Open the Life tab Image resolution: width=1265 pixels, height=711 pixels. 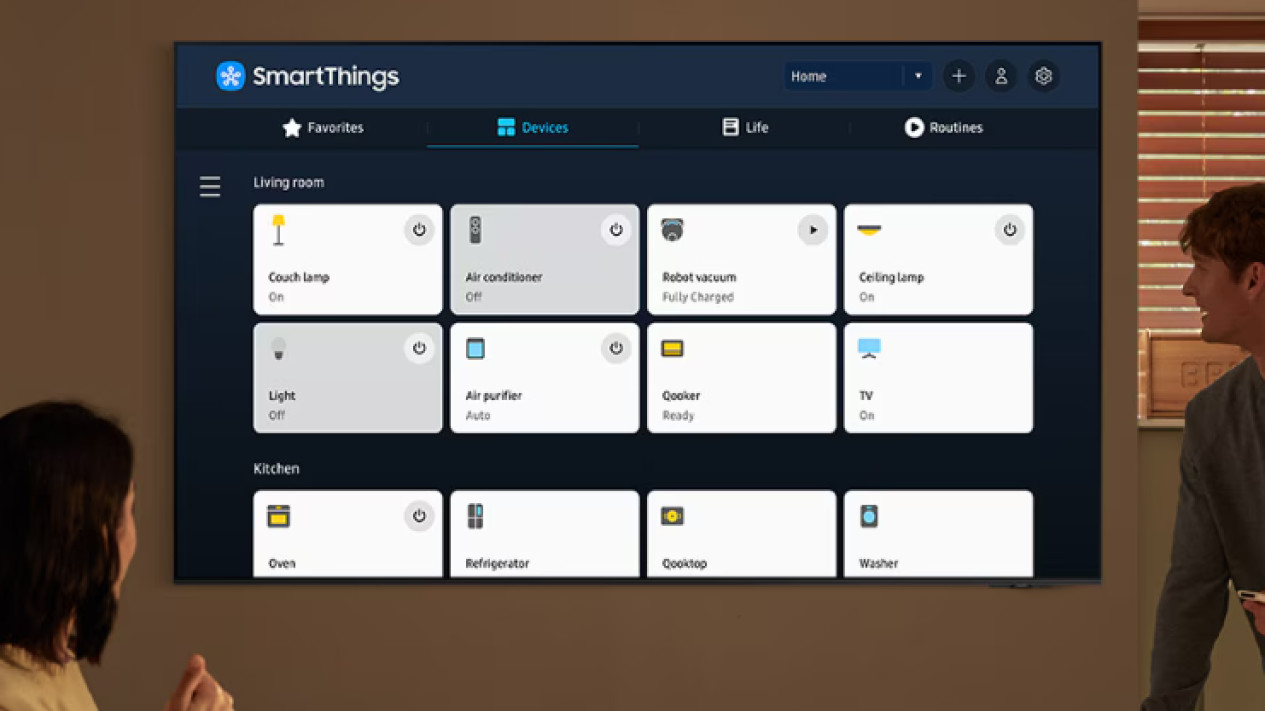[x=745, y=128]
